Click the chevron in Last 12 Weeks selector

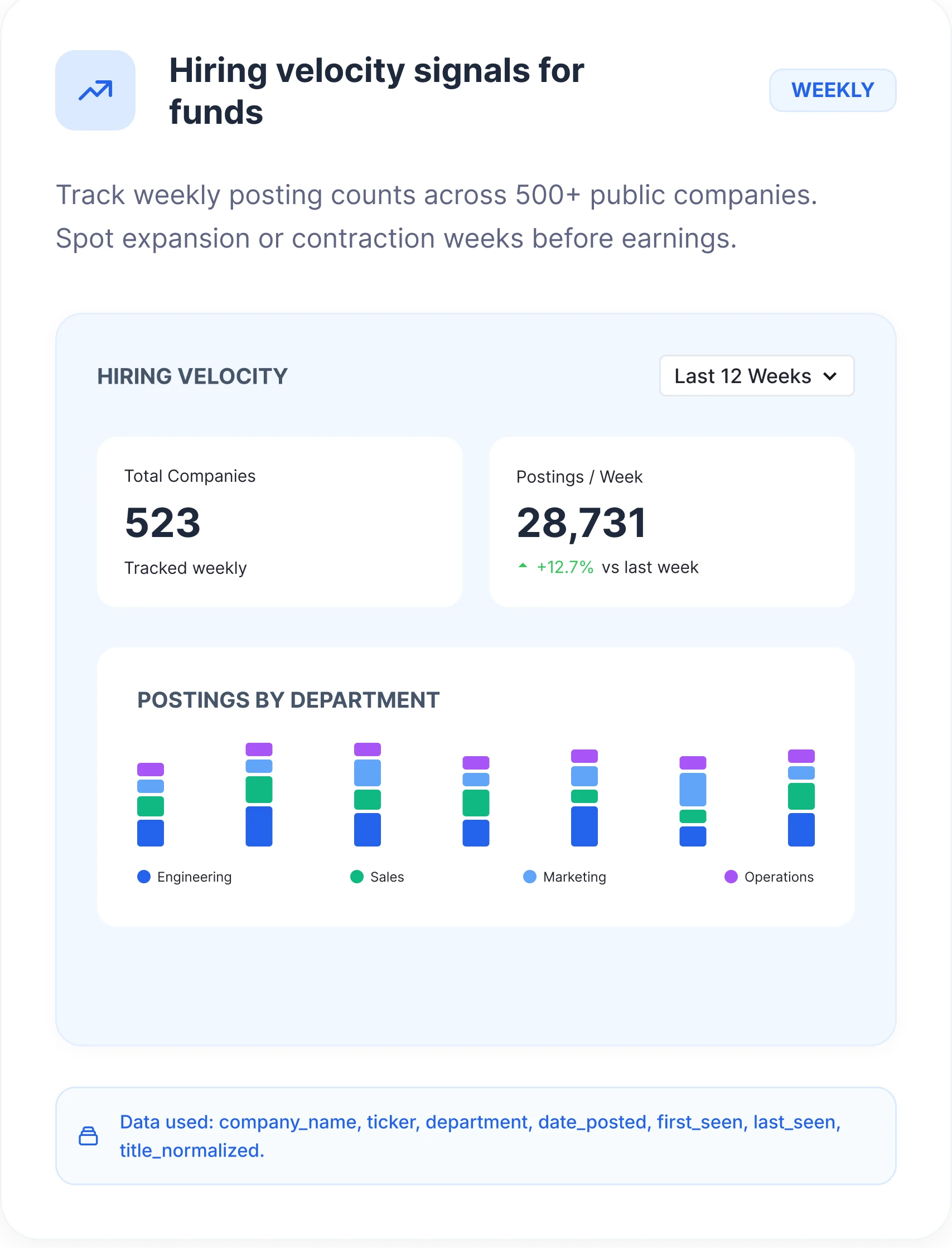[x=830, y=376]
